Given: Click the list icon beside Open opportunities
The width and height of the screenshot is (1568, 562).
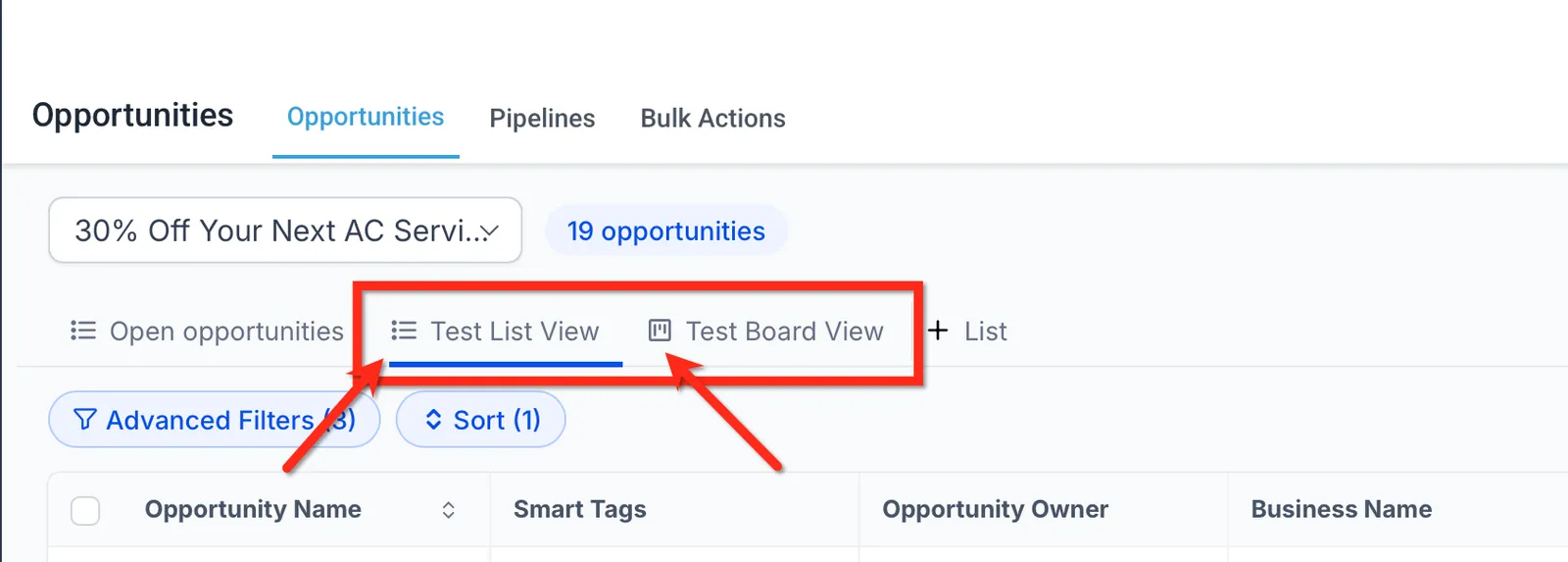Looking at the screenshot, I should [x=83, y=332].
